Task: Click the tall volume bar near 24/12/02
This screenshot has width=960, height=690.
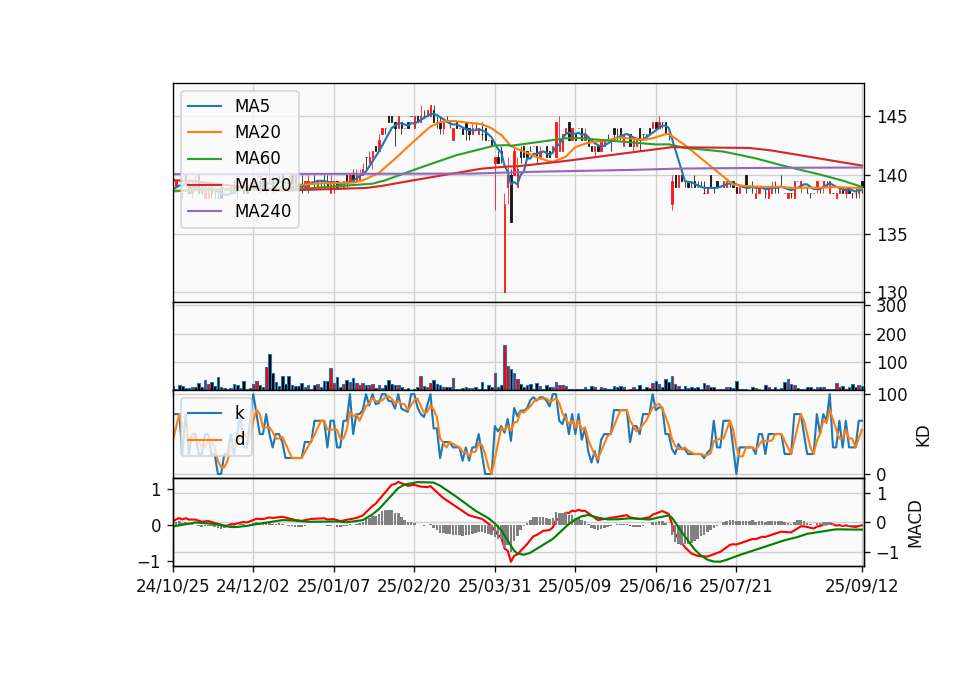Action: point(270,372)
